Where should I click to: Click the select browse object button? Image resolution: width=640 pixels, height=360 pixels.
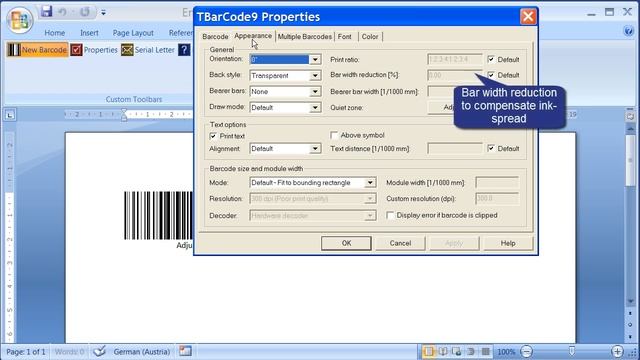click(x=630, y=325)
